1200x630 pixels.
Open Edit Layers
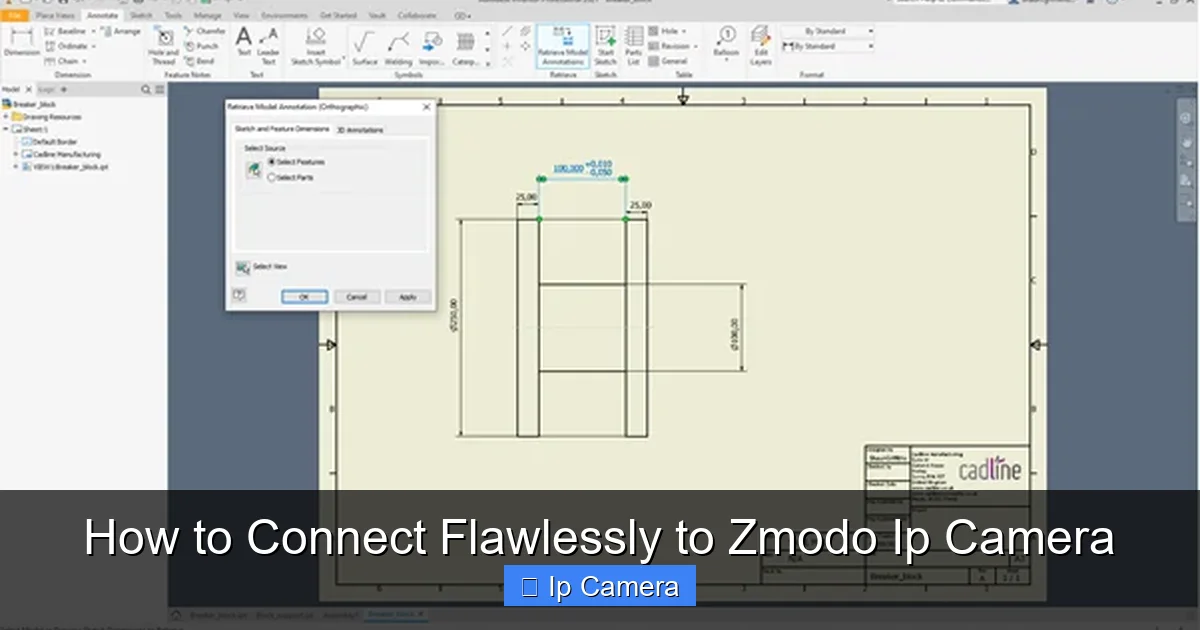[x=761, y=46]
